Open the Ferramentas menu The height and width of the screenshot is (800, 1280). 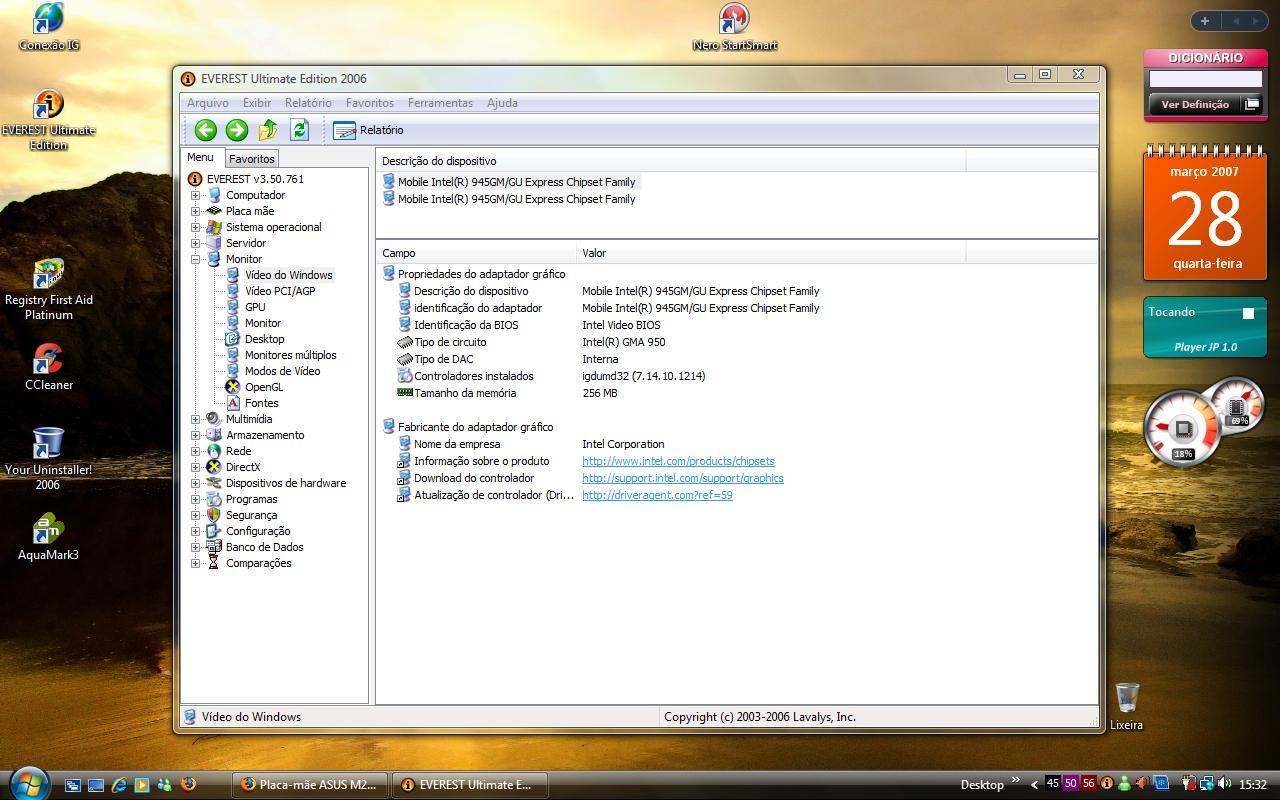coord(440,103)
